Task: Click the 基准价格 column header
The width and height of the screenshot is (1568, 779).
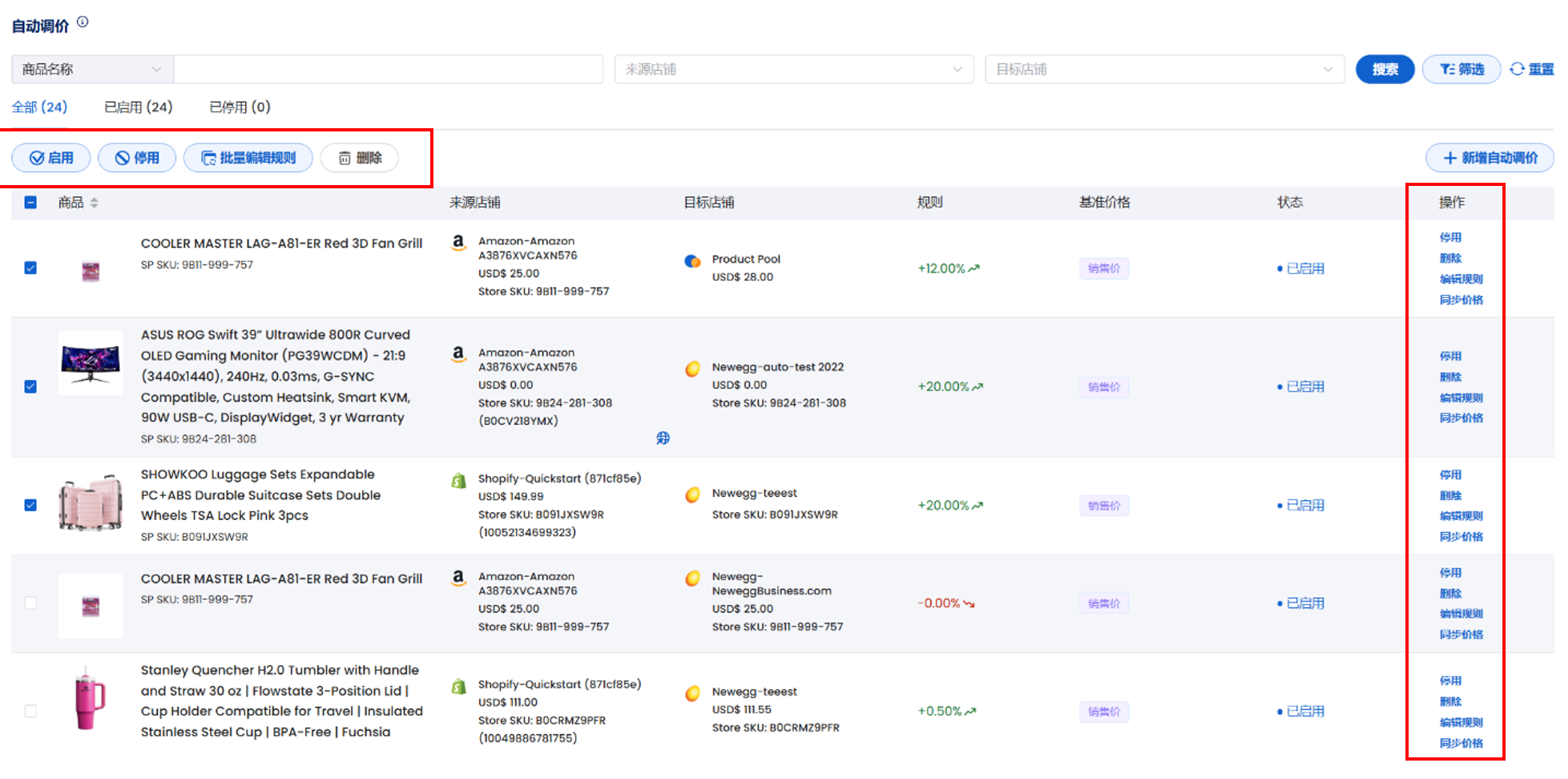Action: 1104,202
